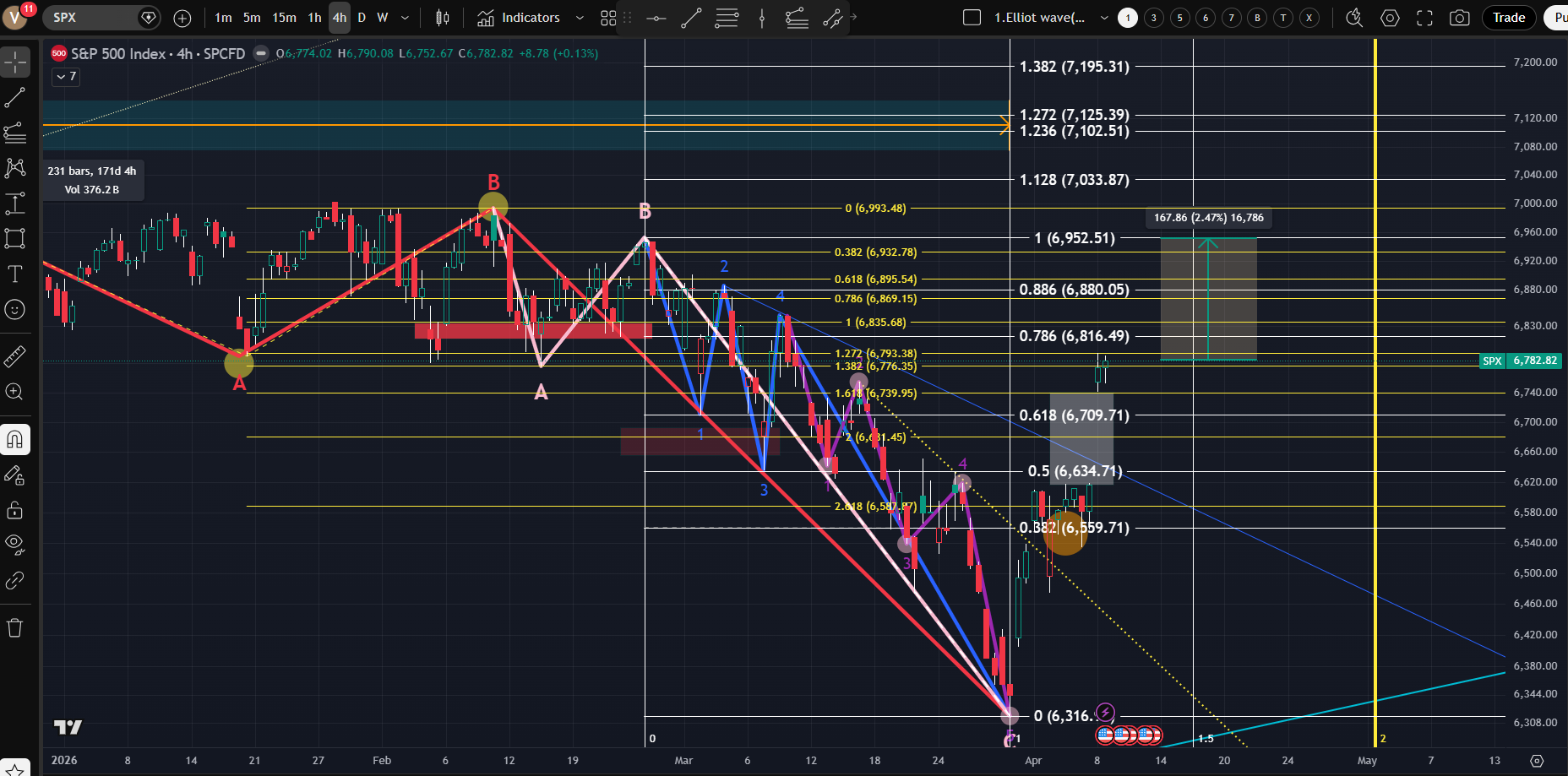Enter fullscreen chart mode
The width and height of the screenshot is (1568, 776).
pyautogui.click(x=1424, y=18)
